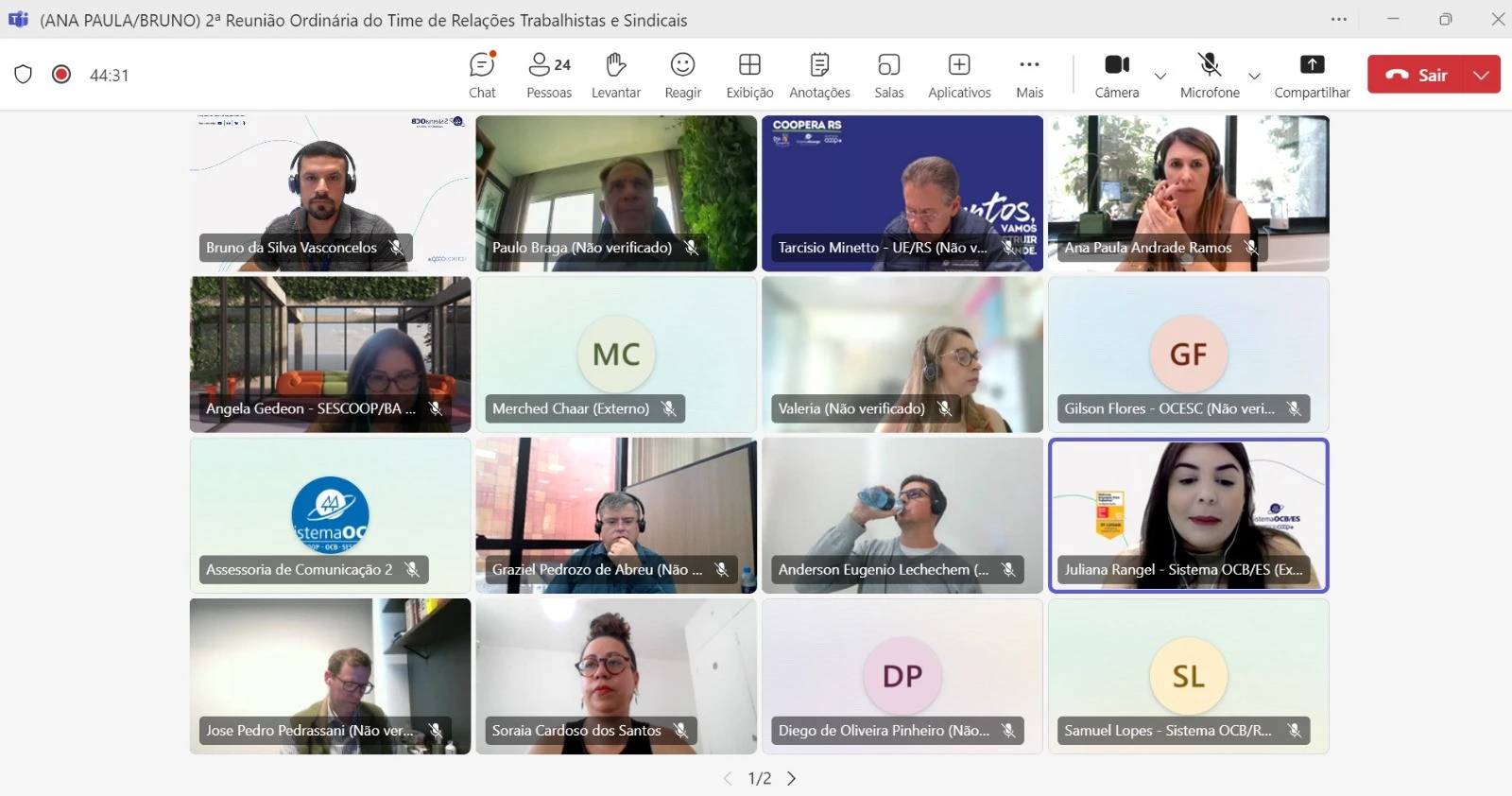Image resolution: width=1512 pixels, height=796 pixels.
Task: Raise hand with the Levantar icon
Action: coord(615,75)
